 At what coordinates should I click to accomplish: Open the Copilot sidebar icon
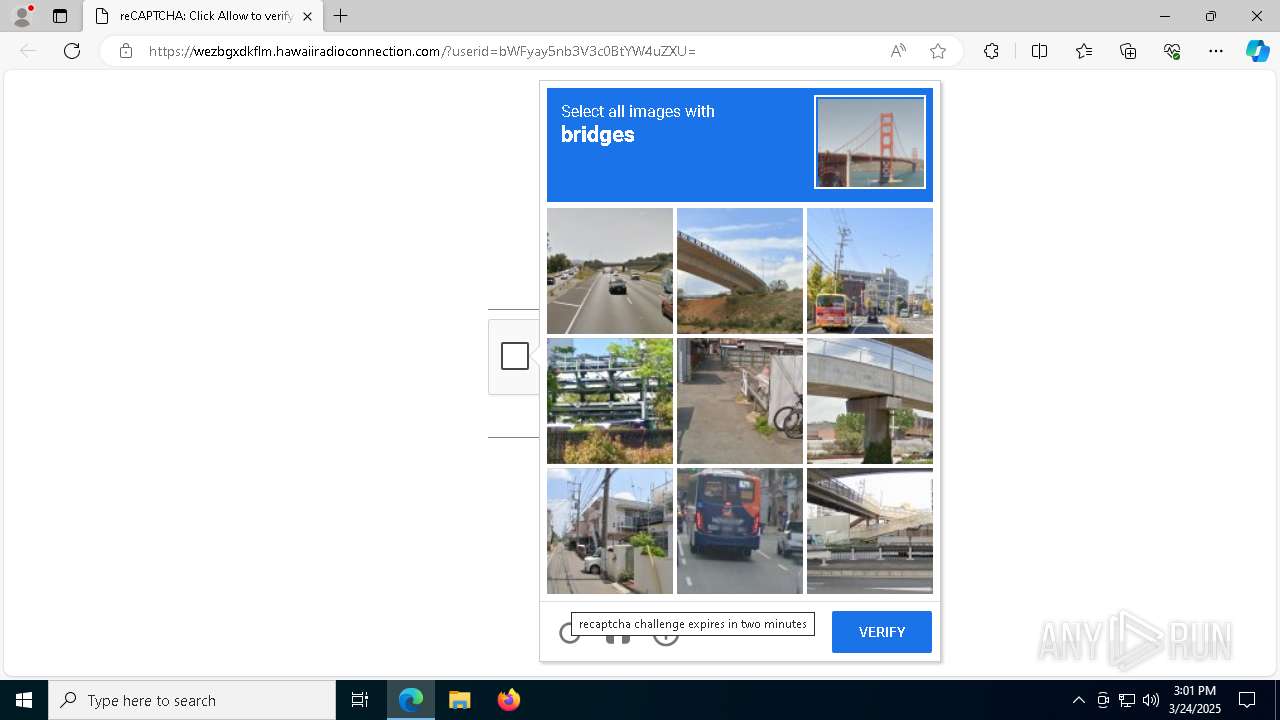(1257, 51)
